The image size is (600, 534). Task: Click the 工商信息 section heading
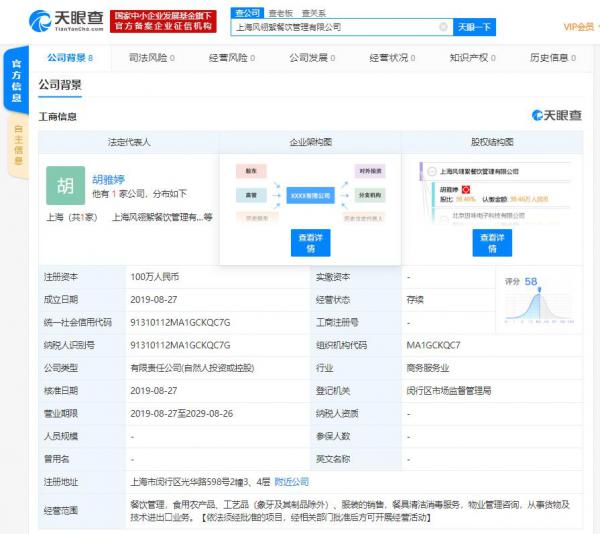coord(57,117)
